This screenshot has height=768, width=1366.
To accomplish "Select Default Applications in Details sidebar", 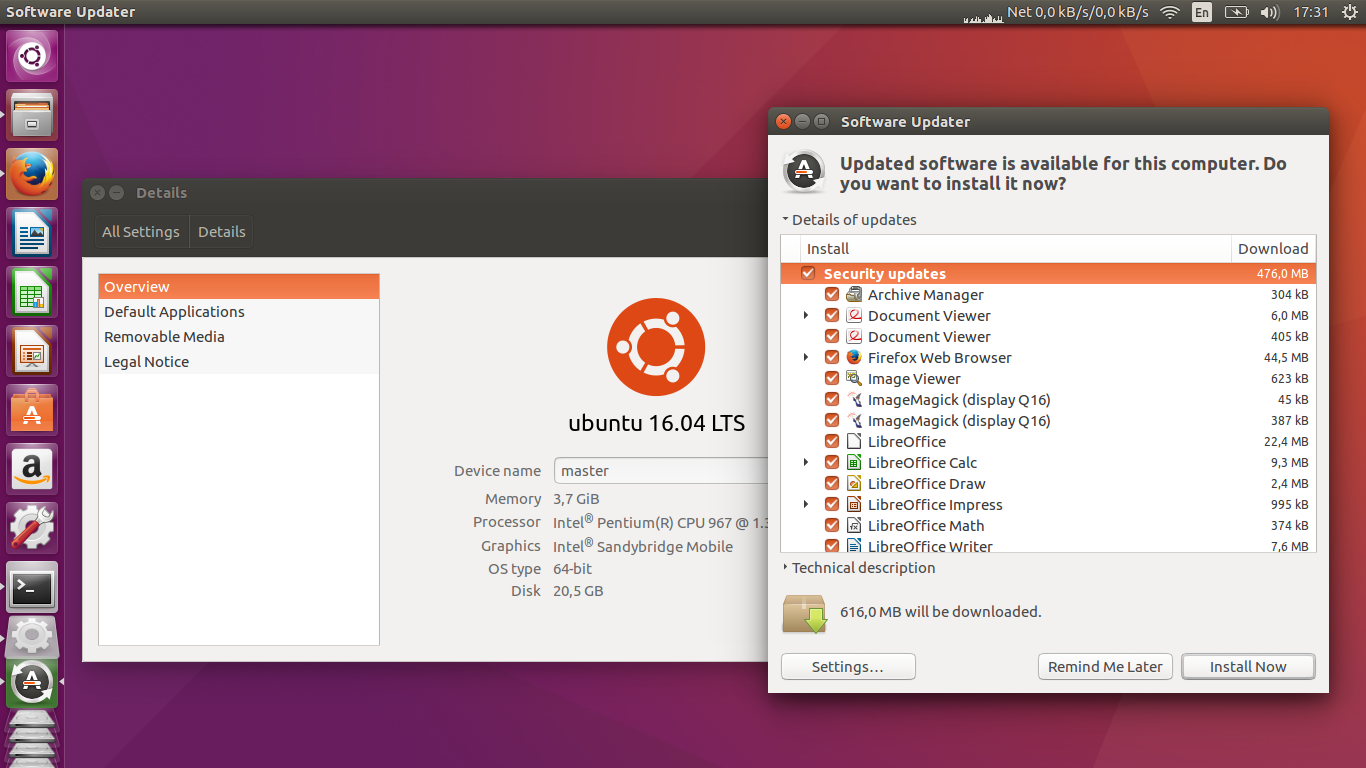I will 239,312.
